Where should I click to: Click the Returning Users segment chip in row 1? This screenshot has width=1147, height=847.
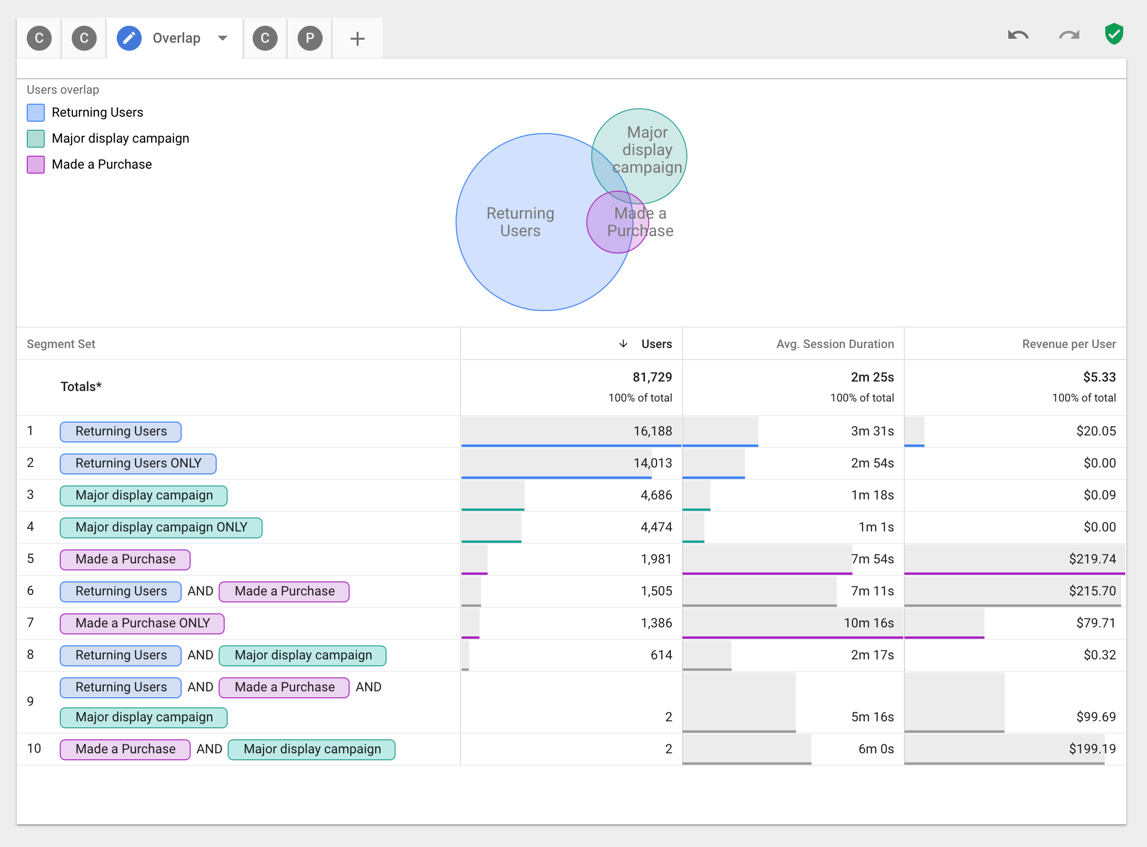tap(120, 431)
